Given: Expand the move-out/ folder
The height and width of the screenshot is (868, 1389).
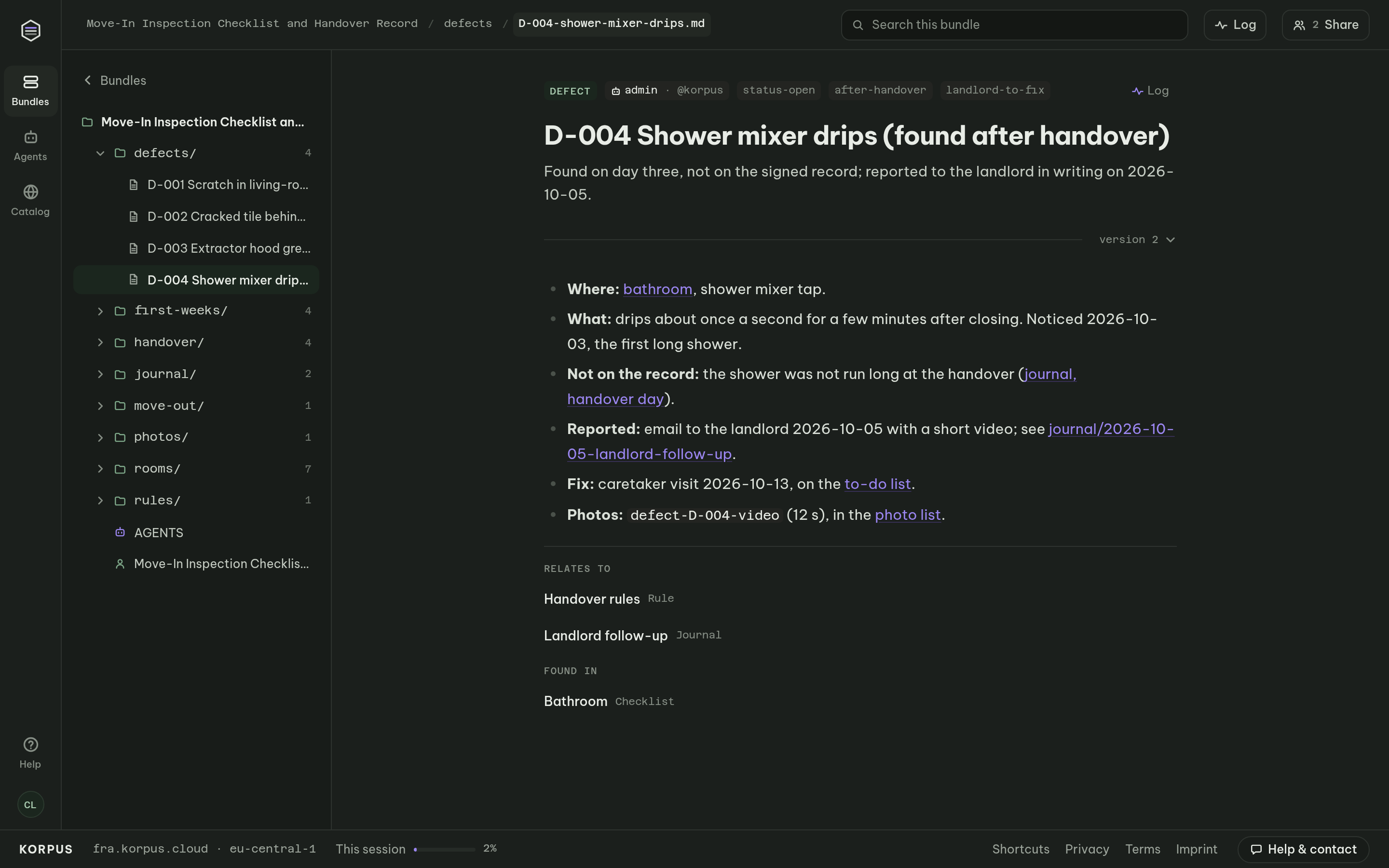Looking at the screenshot, I should point(100,406).
